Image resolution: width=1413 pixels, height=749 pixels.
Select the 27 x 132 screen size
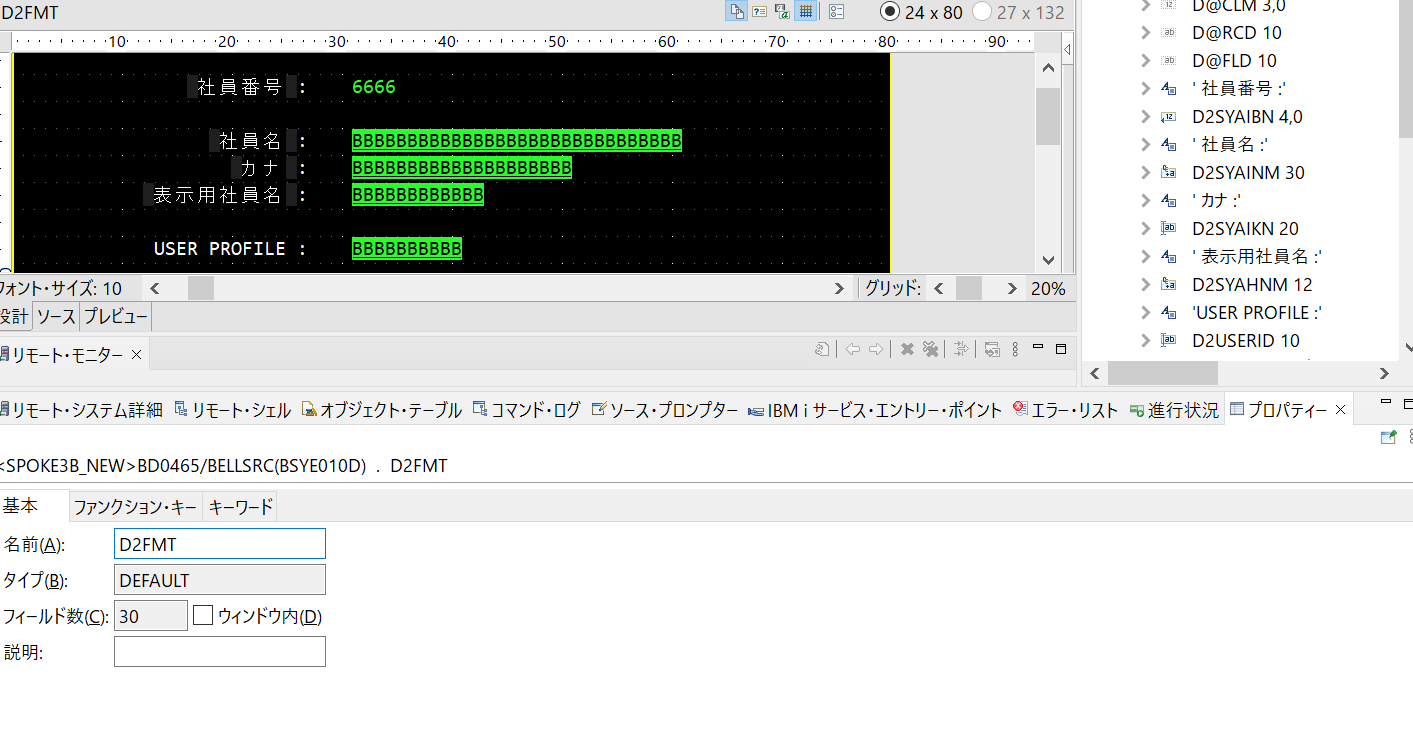(x=1018, y=12)
